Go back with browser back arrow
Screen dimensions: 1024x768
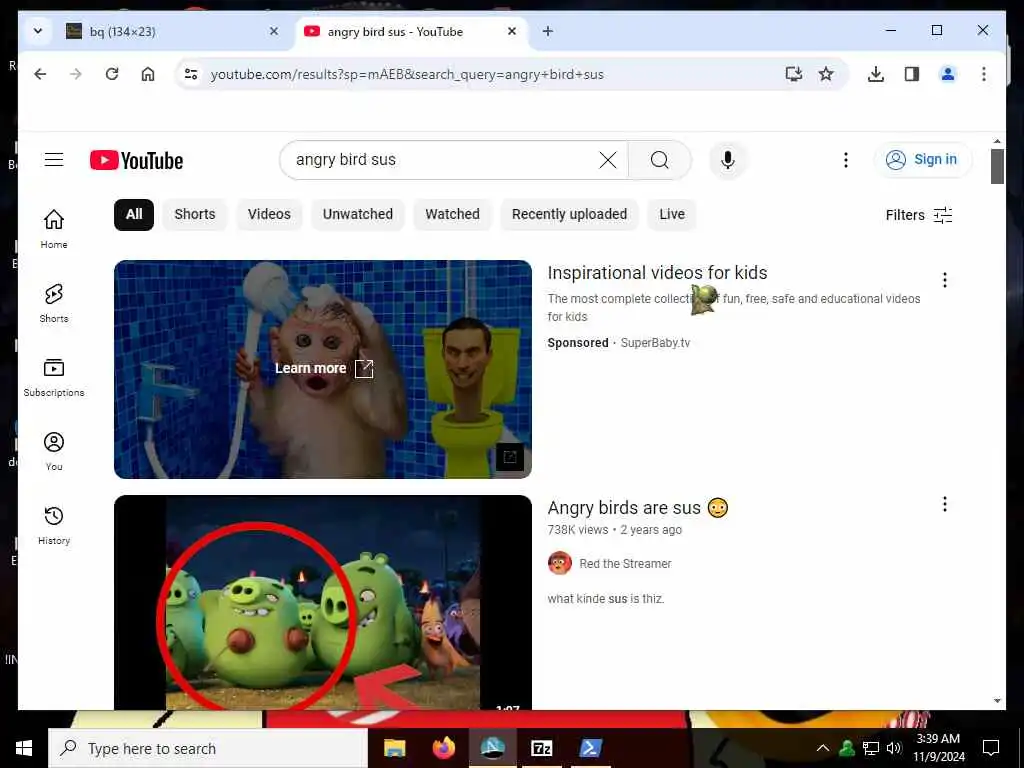click(x=40, y=74)
